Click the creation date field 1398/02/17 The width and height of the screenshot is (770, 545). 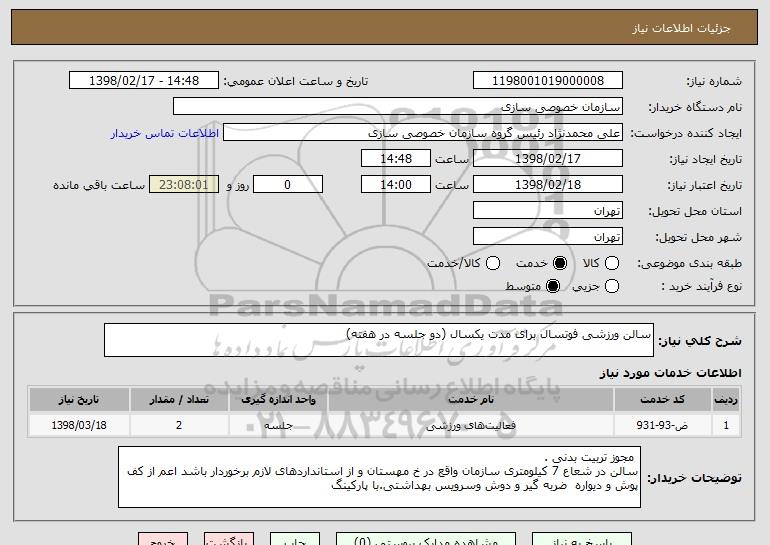(548, 159)
